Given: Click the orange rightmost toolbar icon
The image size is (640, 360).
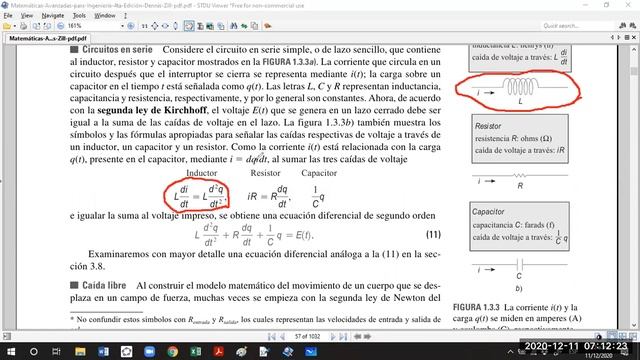Looking at the screenshot, I should [268, 26].
